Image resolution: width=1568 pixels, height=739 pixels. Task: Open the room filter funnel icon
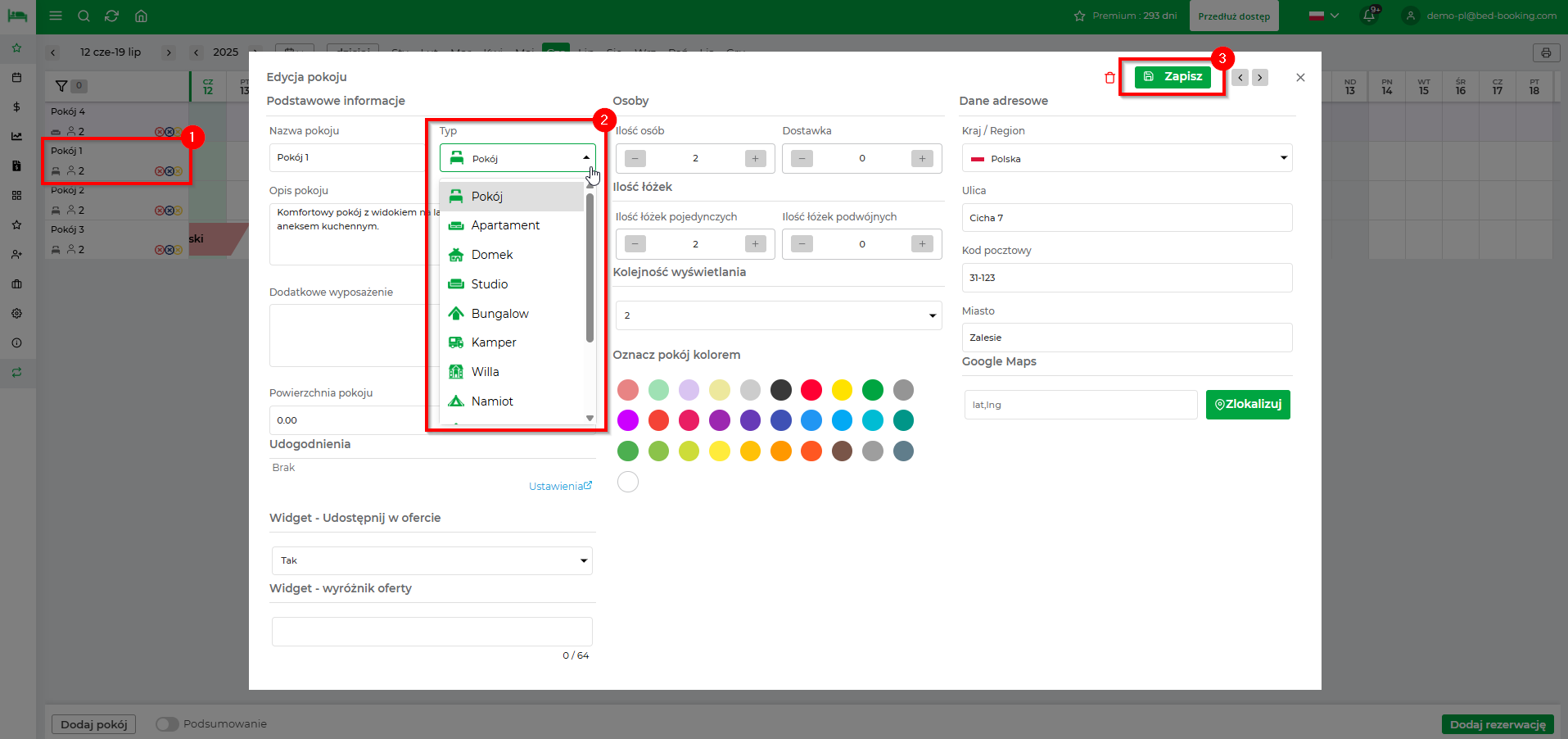pyautogui.click(x=61, y=86)
